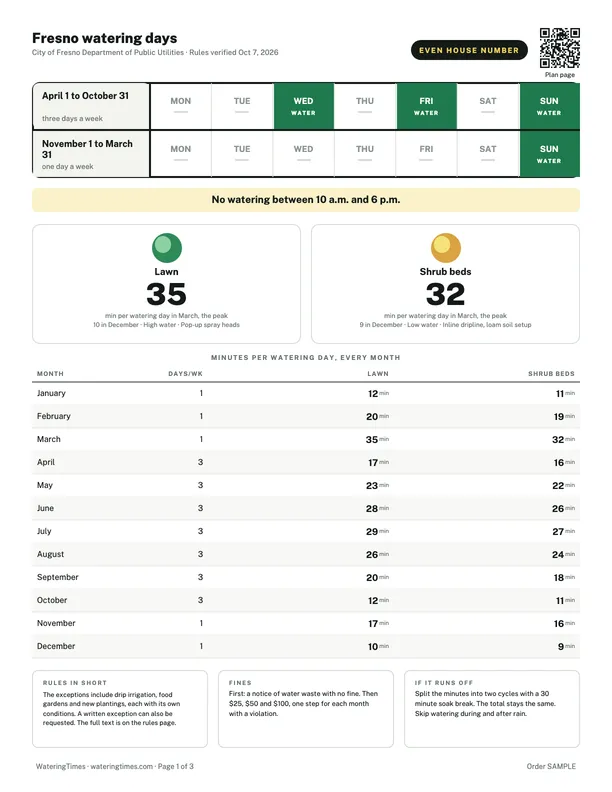Click the Lawn card's 35 minutes figure
Screen dimensions: 612x792
pos(167,294)
